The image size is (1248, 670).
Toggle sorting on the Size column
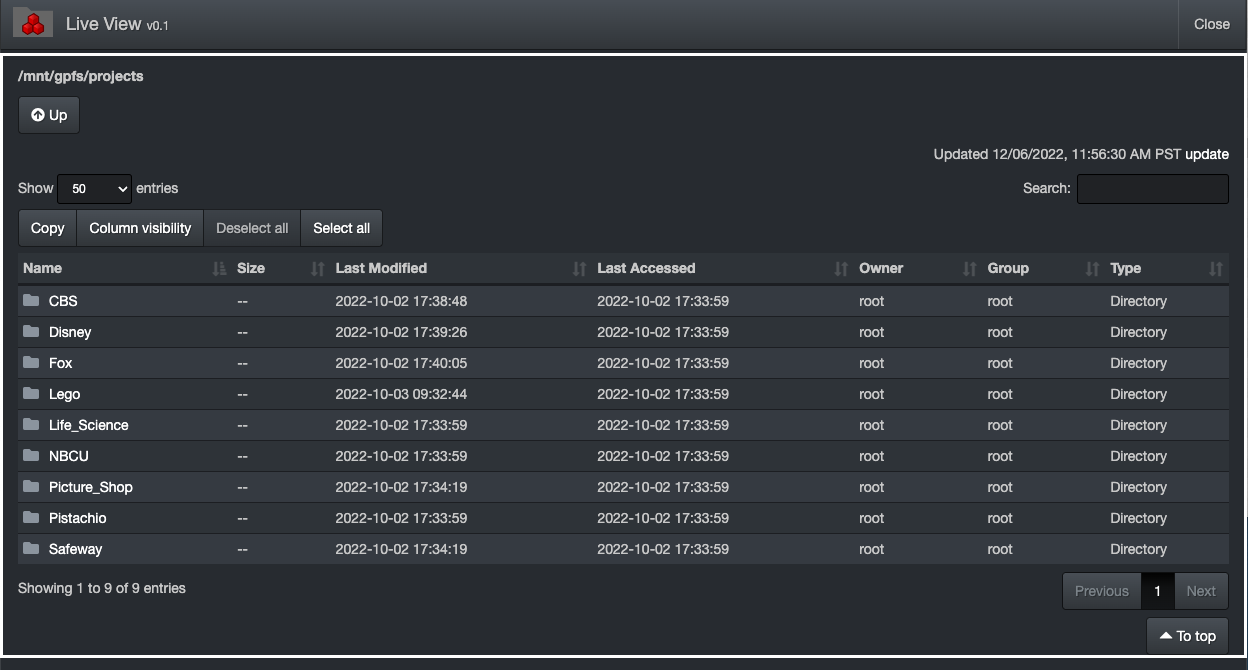pyautogui.click(x=318, y=268)
